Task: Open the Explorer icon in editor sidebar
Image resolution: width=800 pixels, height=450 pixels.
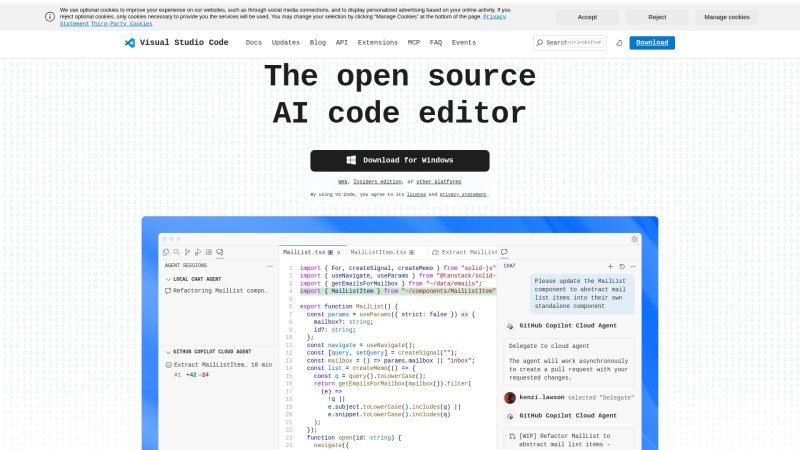Action: click(x=166, y=252)
